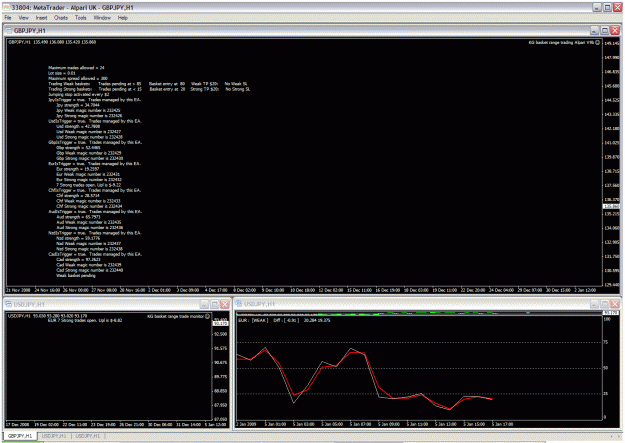Click the 'Usd strength' value line
Screen dimensions: 625x443
pos(78,126)
